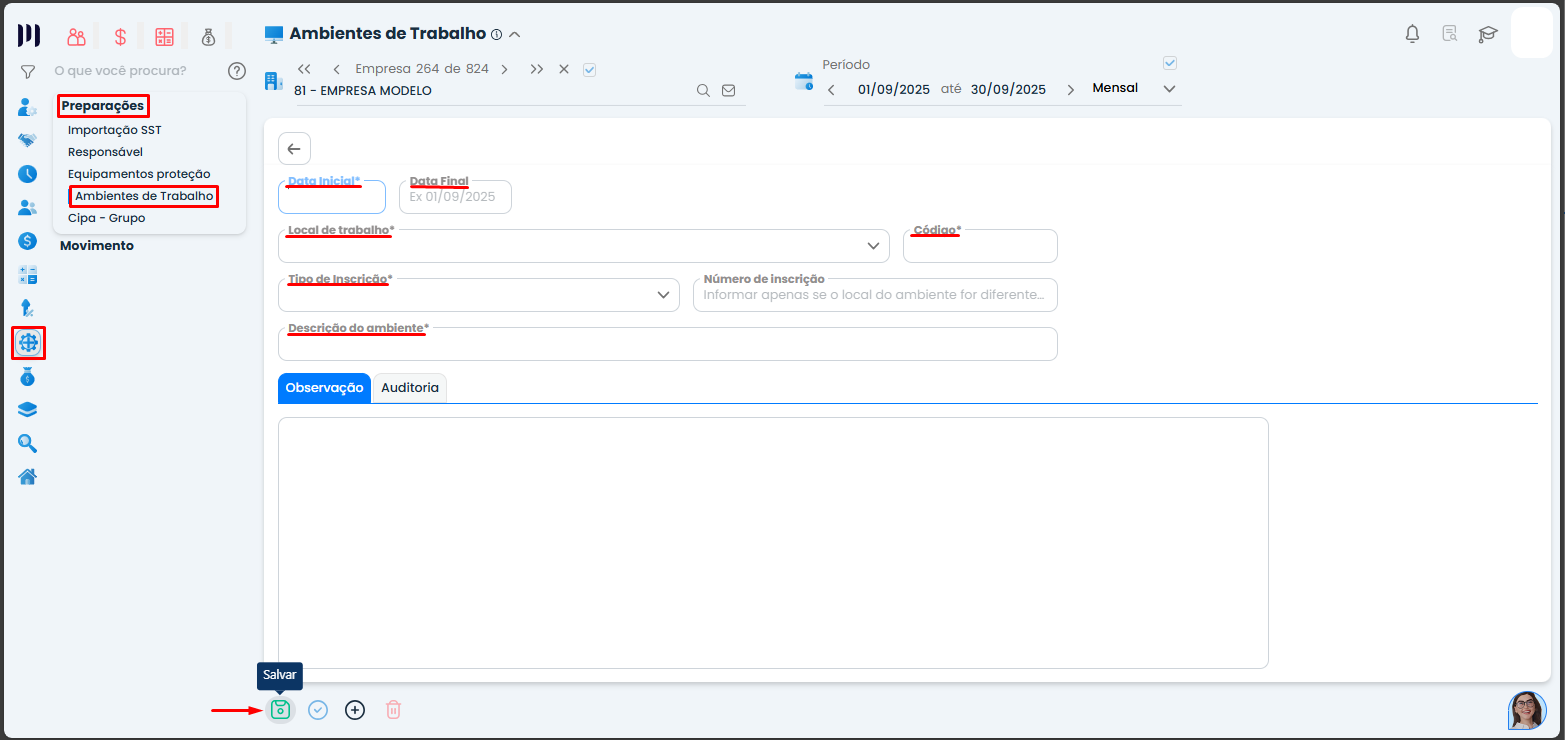The height and width of the screenshot is (740, 1565).
Task: Open the notifications bell icon
Action: pos(1411,33)
